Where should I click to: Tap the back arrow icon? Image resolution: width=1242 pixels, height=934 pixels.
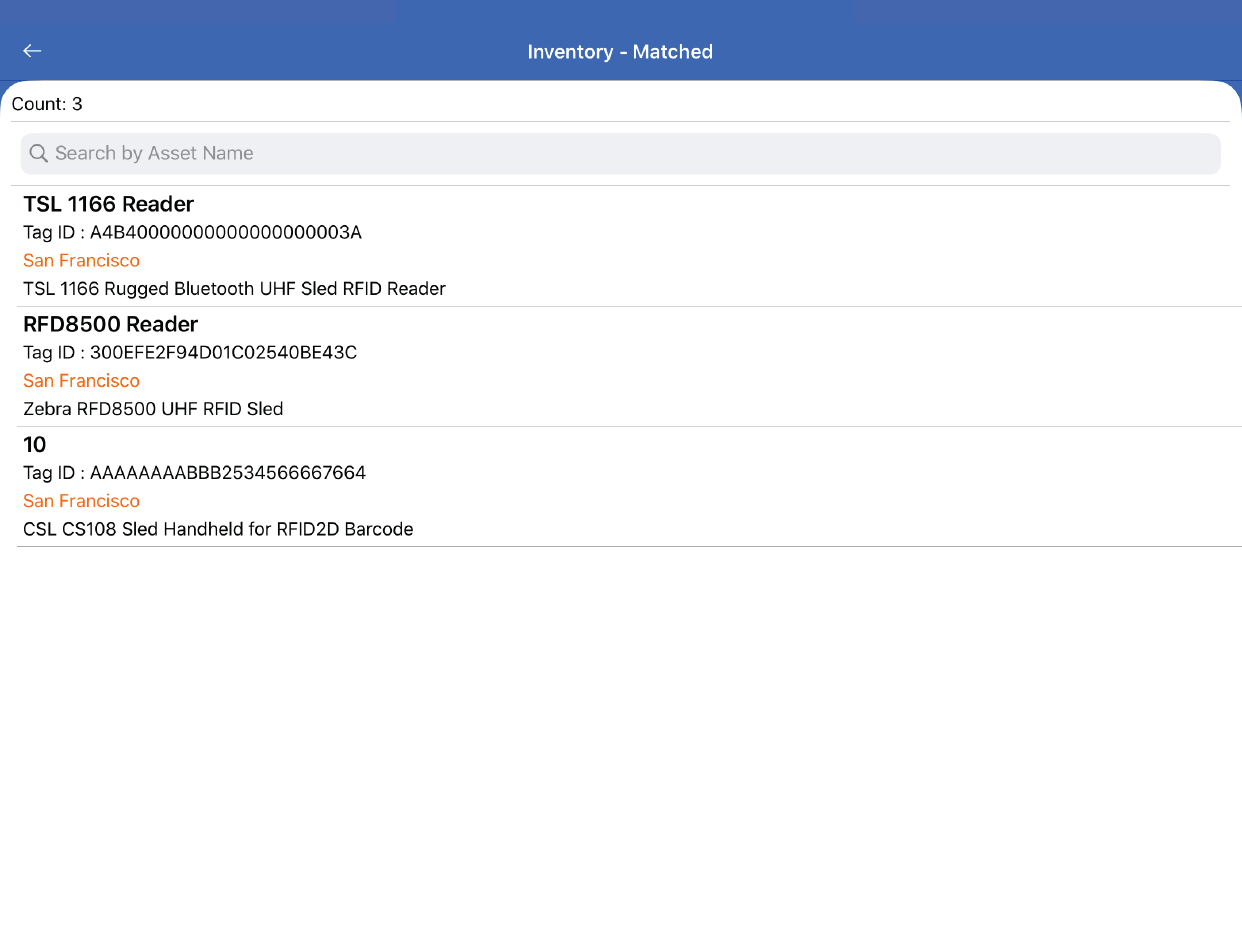pos(32,51)
